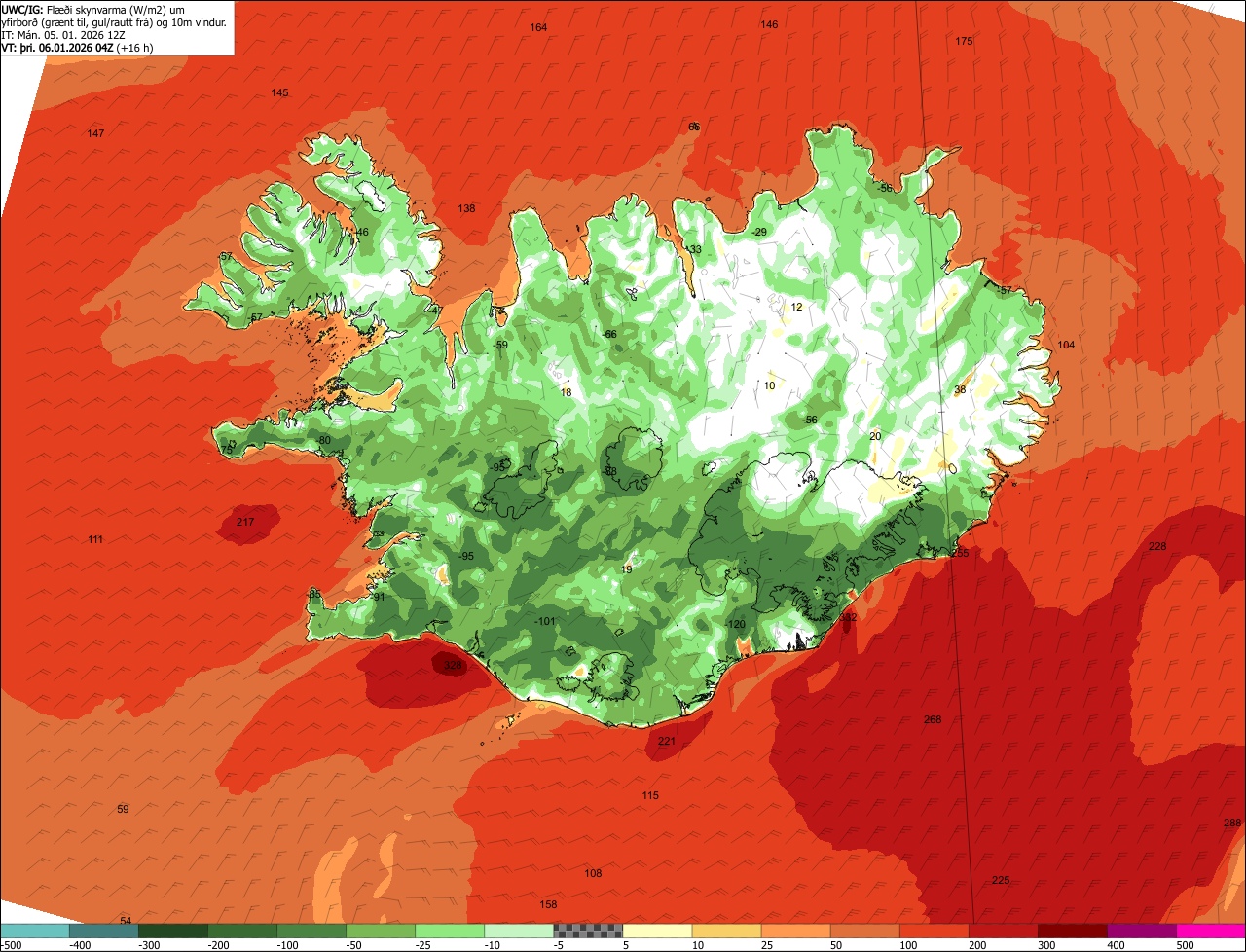Click the purple legend swatch between 400 and 500
This screenshot has height=952, width=1246.
1141,931
